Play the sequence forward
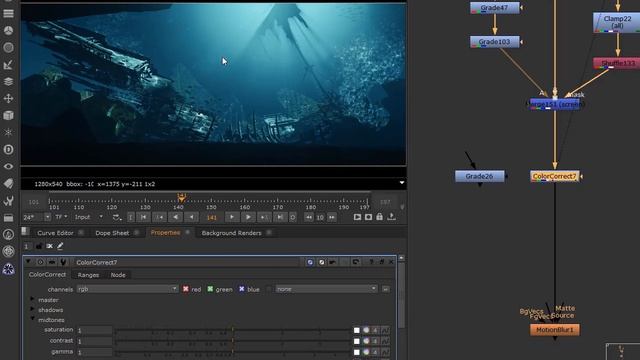Image resolution: width=640 pixels, height=360 pixels. point(248,217)
